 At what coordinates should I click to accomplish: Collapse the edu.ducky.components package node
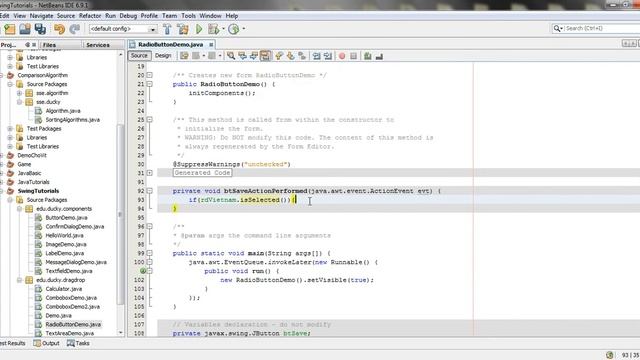point(19,209)
